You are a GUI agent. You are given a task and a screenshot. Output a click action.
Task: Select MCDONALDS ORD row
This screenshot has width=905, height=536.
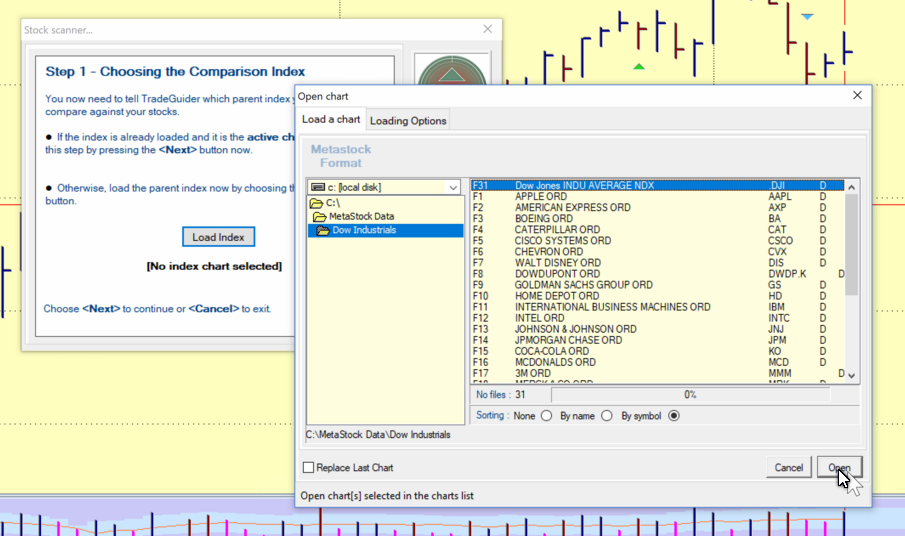657,362
